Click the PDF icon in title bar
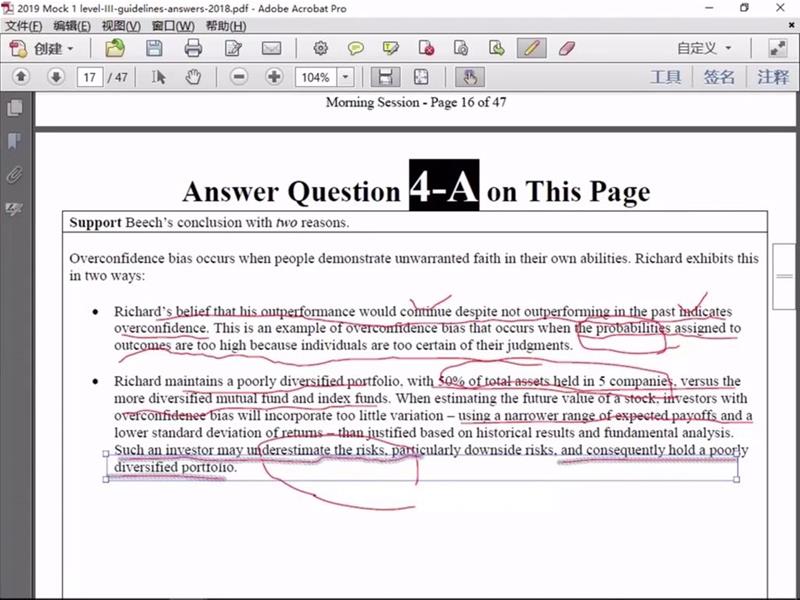The width and height of the screenshot is (800, 600). pyautogui.click(x=8, y=8)
